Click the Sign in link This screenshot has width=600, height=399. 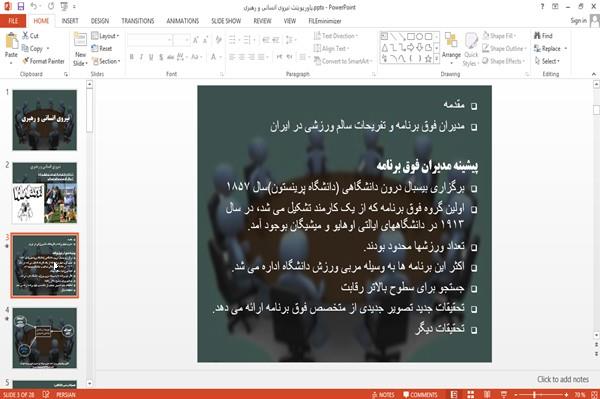[578, 21]
